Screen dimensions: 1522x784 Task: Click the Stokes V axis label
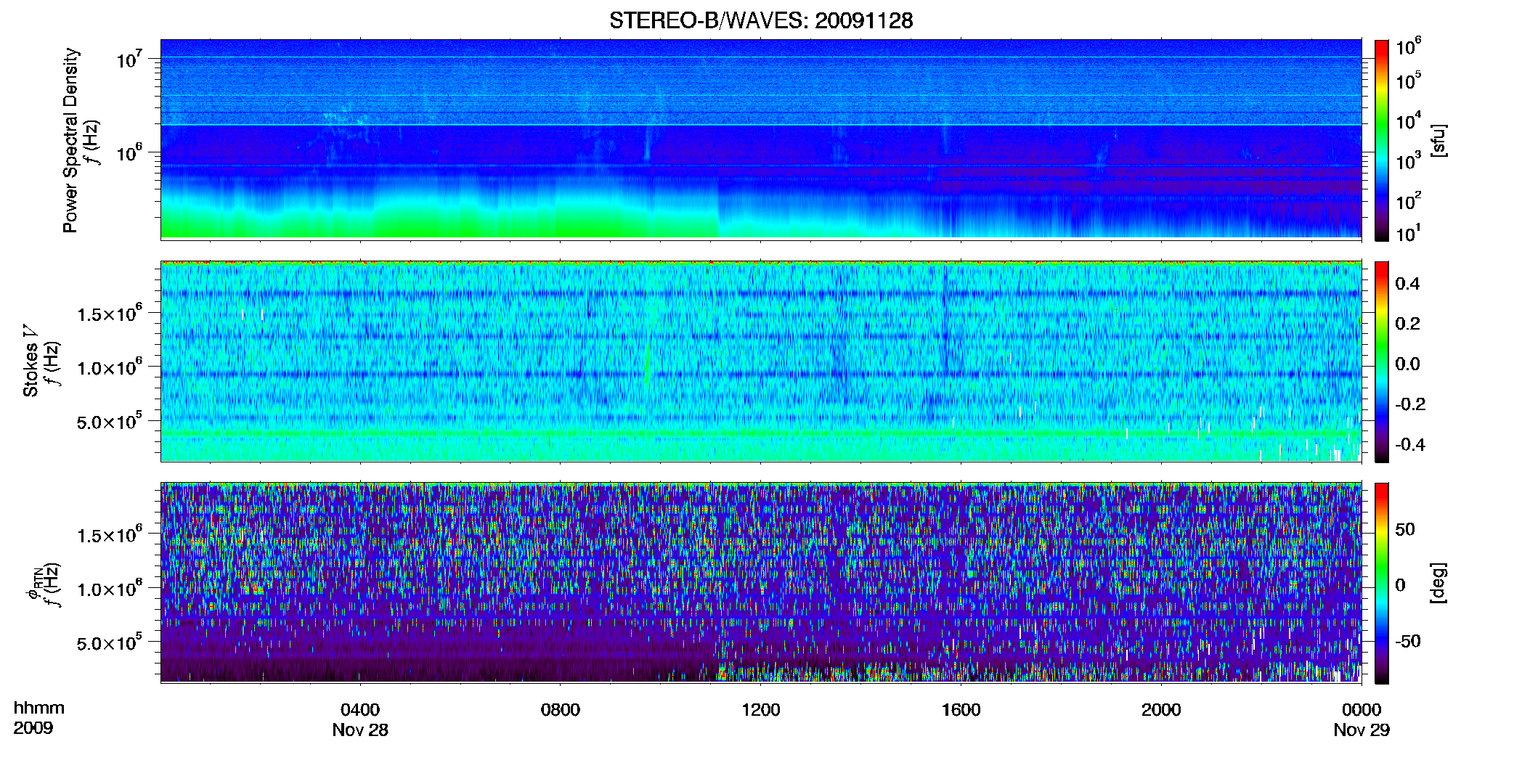pos(30,361)
